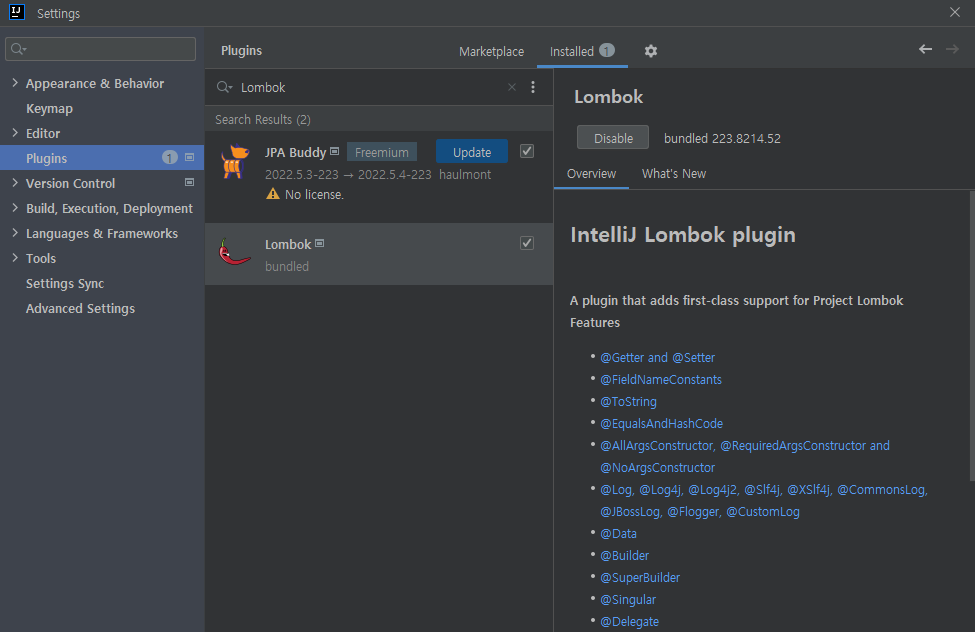The image size is (975, 632).
Task: Select the Lombok plugin row text "bundled"
Action: (x=287, y=266)
